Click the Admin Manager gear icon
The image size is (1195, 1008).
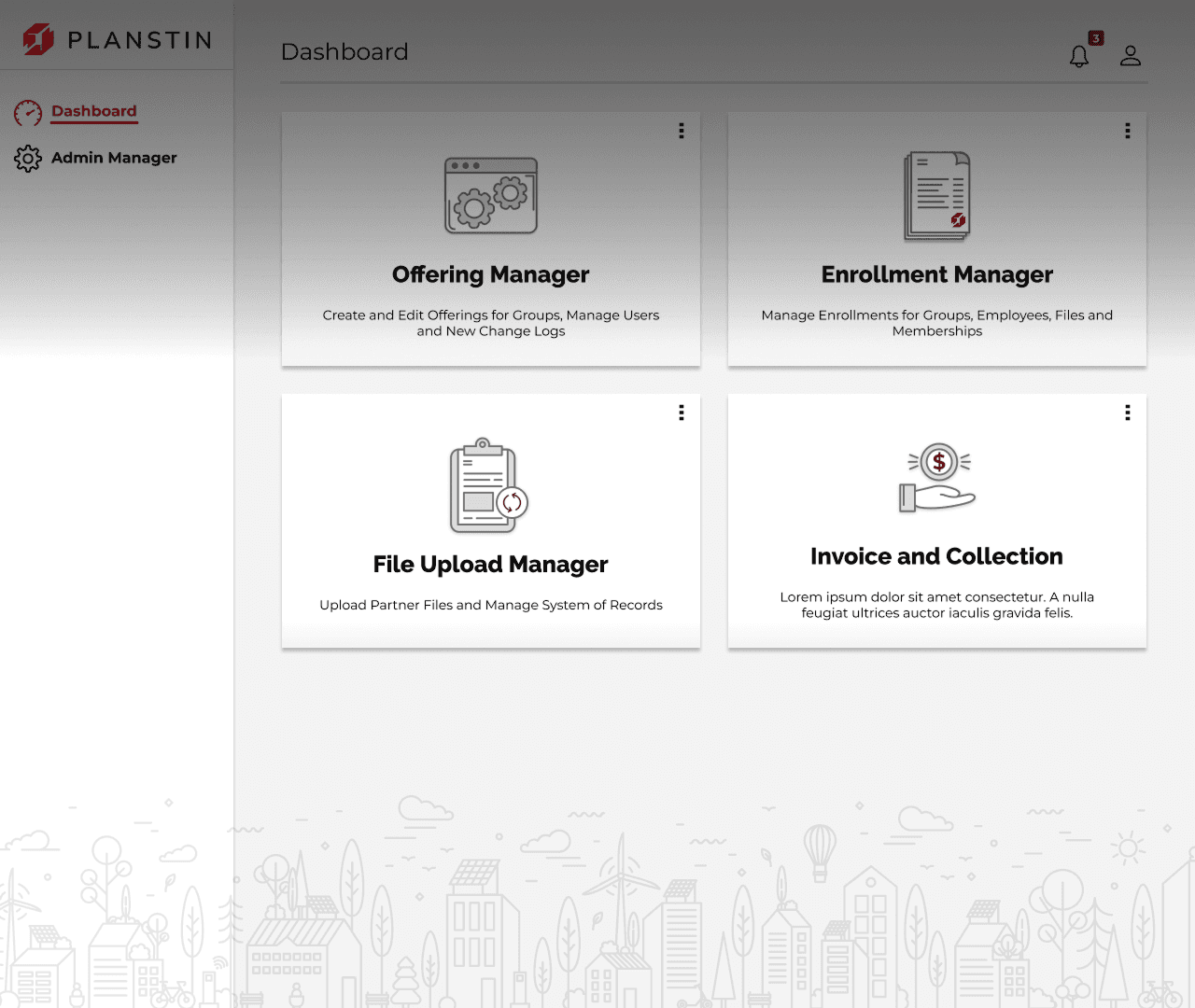(x=28, y=159)
